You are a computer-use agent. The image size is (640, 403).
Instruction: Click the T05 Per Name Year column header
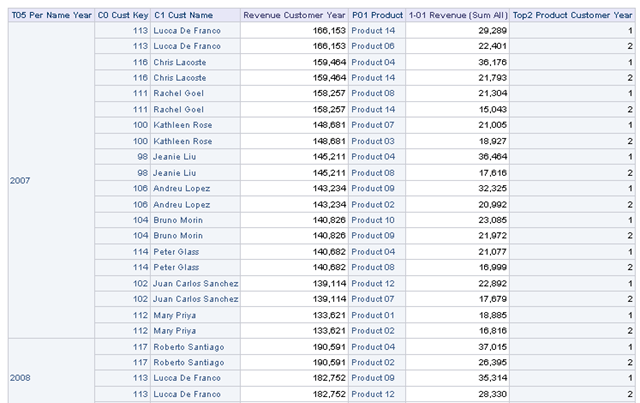[x=51, y=16]
